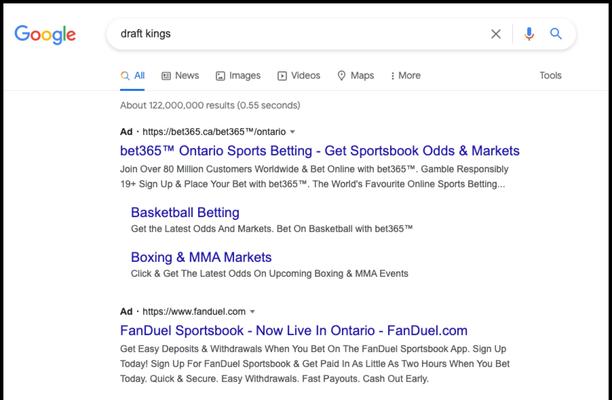The image size is (612, 400).
Task: Click the https://bet365.ca/bet365™/ontario URL text
Action: (214, 132)
